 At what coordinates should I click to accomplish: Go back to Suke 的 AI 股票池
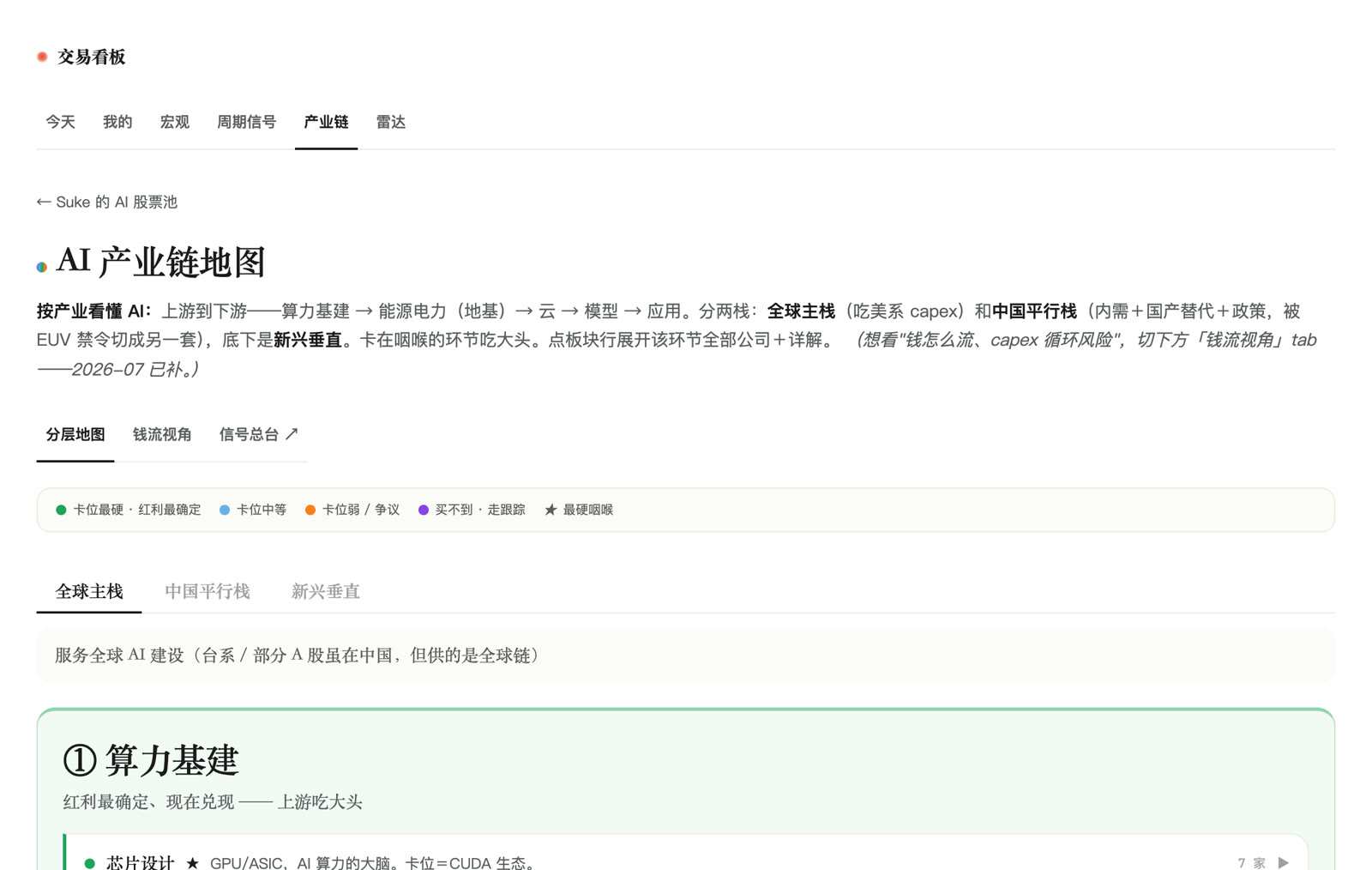107,202
